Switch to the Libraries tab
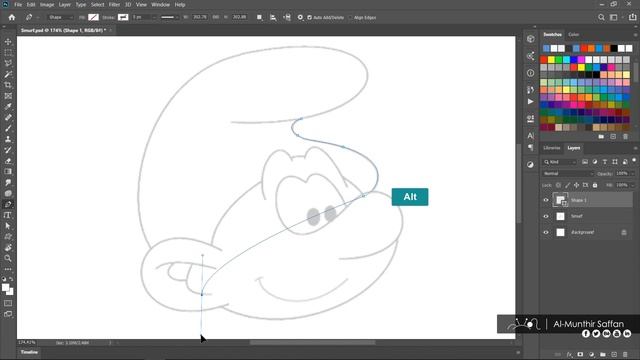Screen dimensions: 640x360 [552, 148]
